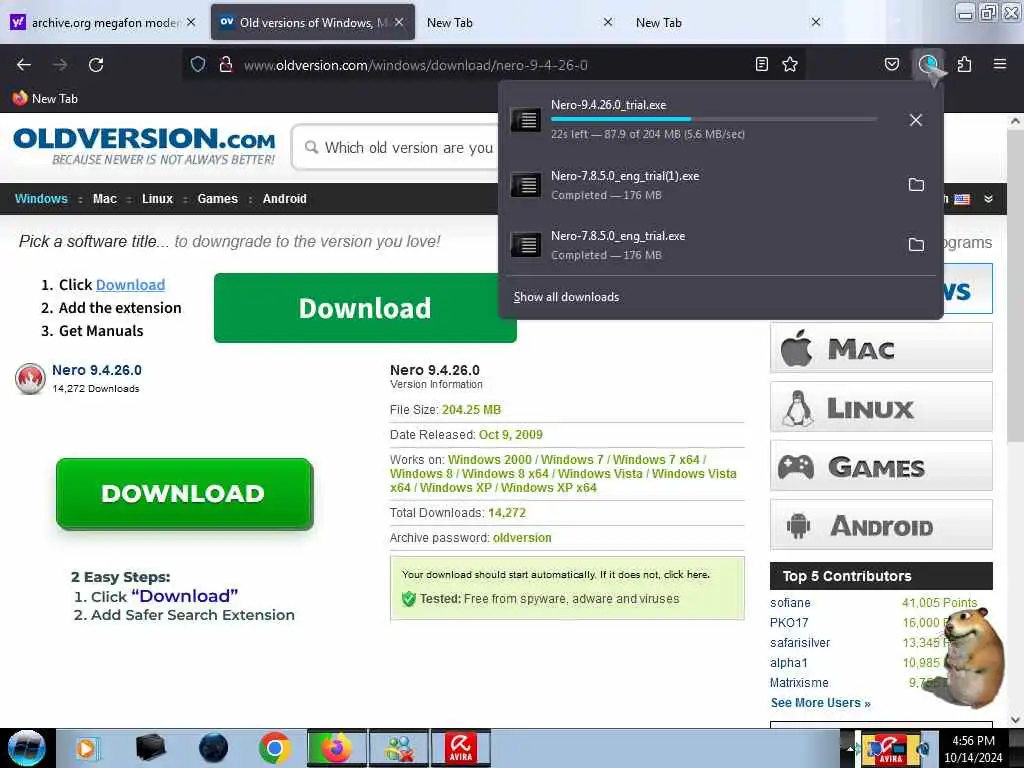Click the hamster desktop mascot
1024x768 pixels.
pyautogui.click(x=970, y=658)
